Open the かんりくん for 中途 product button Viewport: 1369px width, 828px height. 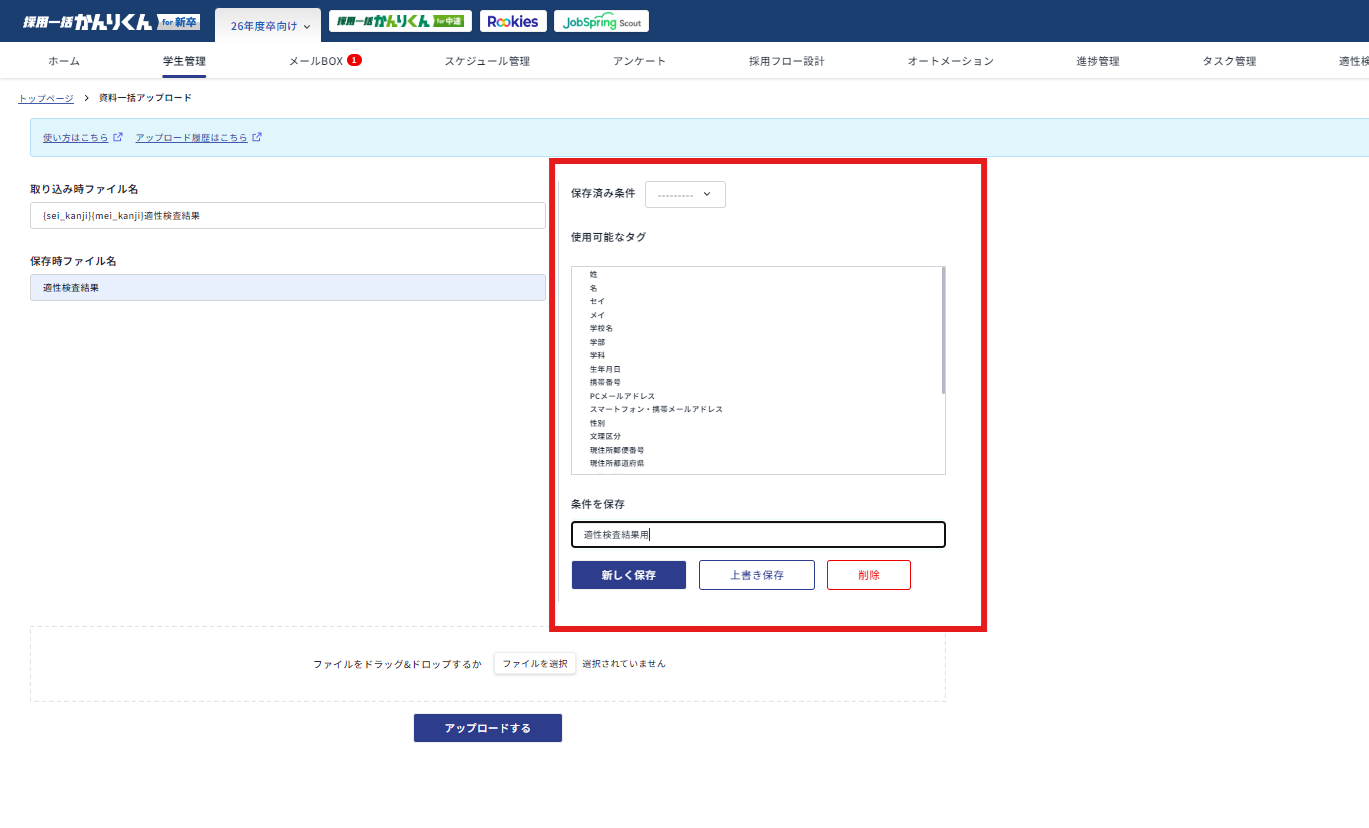coord(400,21)
